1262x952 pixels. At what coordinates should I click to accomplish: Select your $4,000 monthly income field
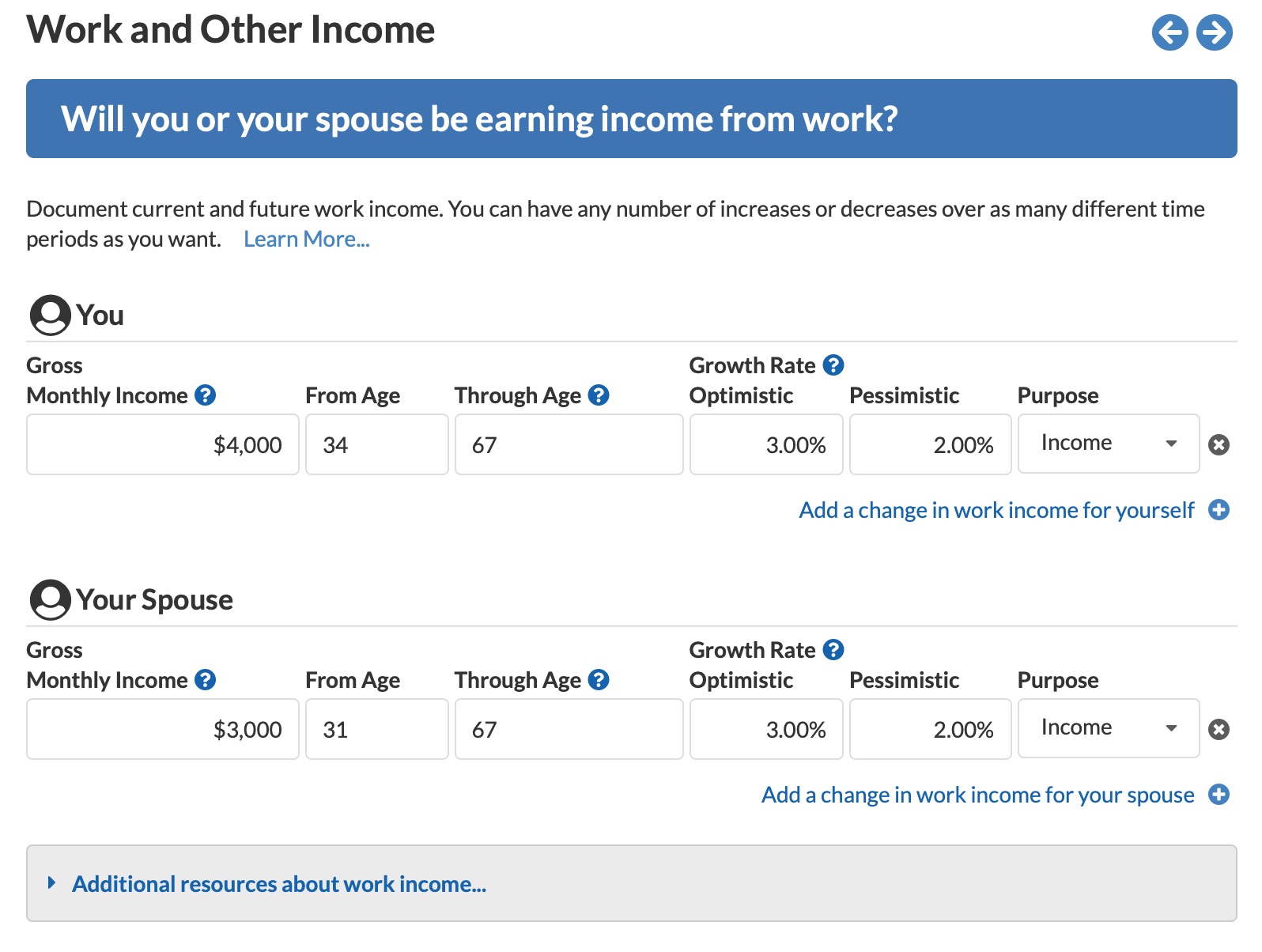coord(163,445)
